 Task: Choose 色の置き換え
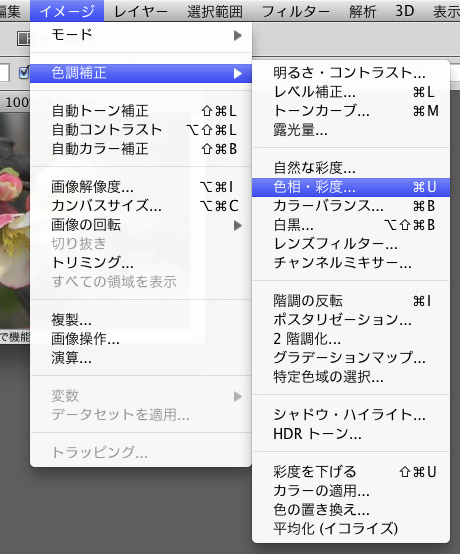click(351, 510)
